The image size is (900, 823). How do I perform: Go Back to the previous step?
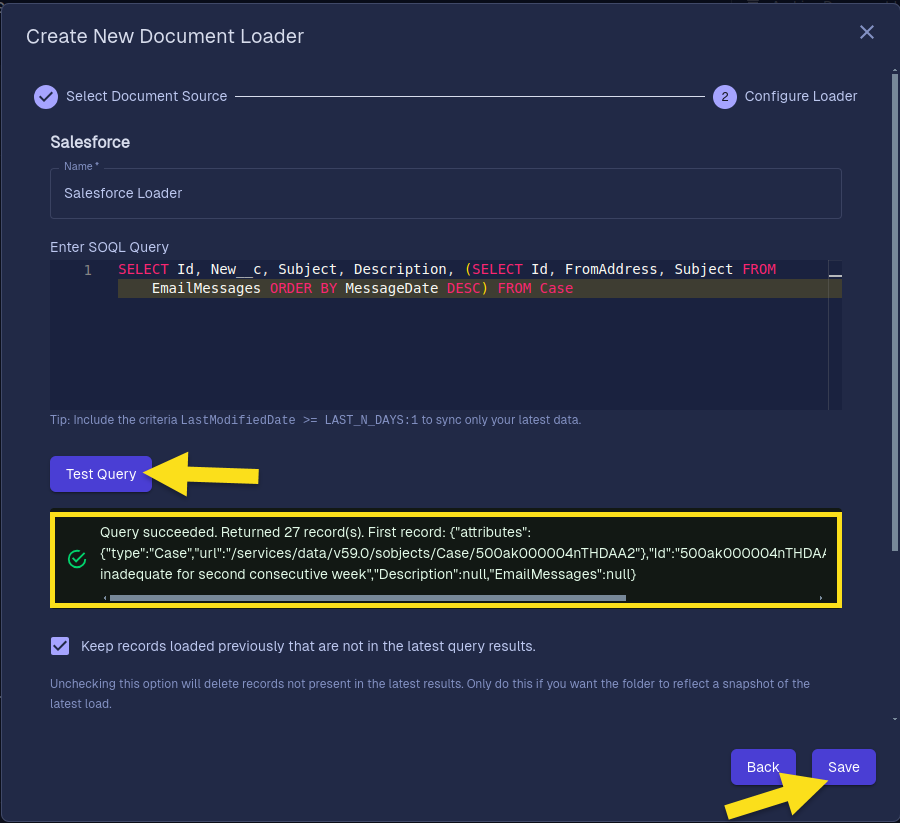point(763,767)
